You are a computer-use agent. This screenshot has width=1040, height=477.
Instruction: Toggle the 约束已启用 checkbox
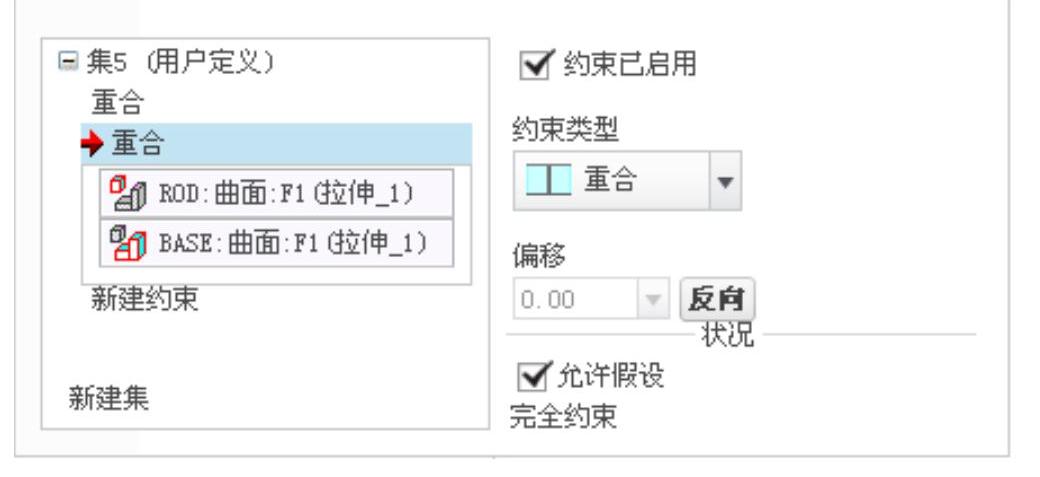535,65
